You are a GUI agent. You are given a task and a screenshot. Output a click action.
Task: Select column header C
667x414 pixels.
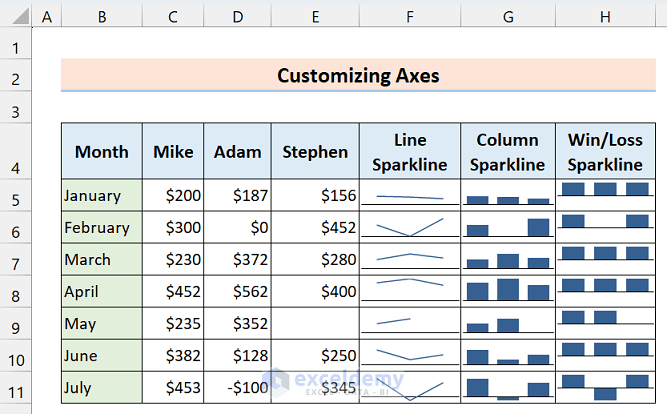click(172, 17)
